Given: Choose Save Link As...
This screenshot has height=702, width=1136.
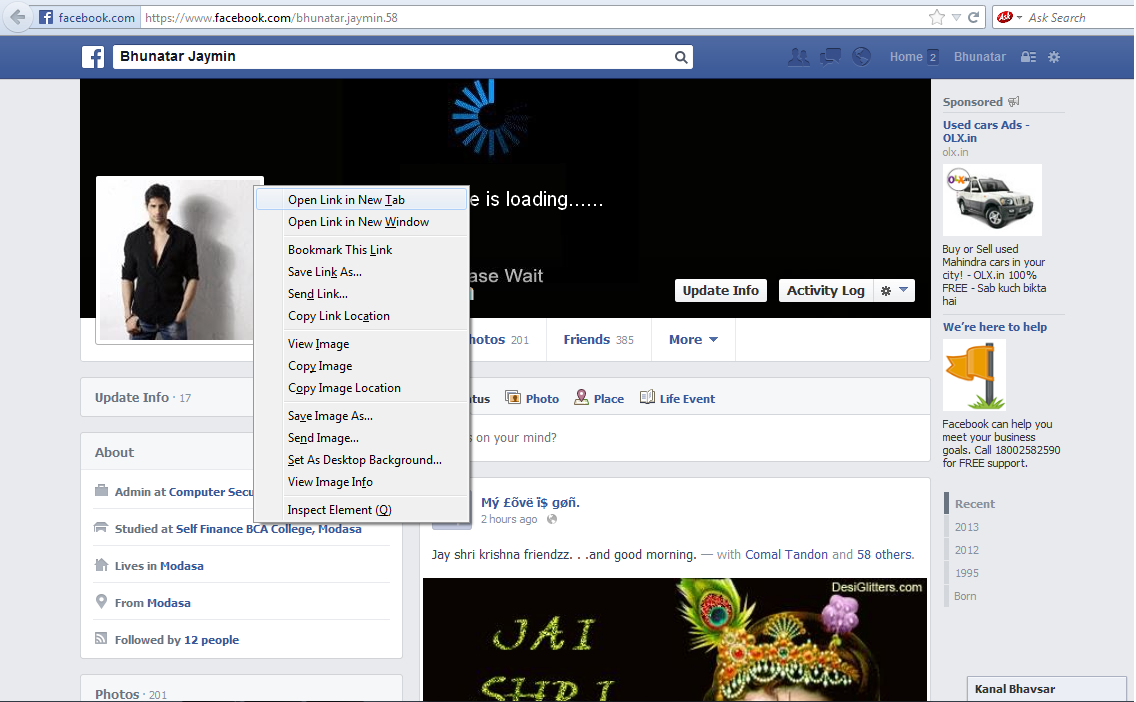Looking at the screenshot, I should click(x=361, y=272).
